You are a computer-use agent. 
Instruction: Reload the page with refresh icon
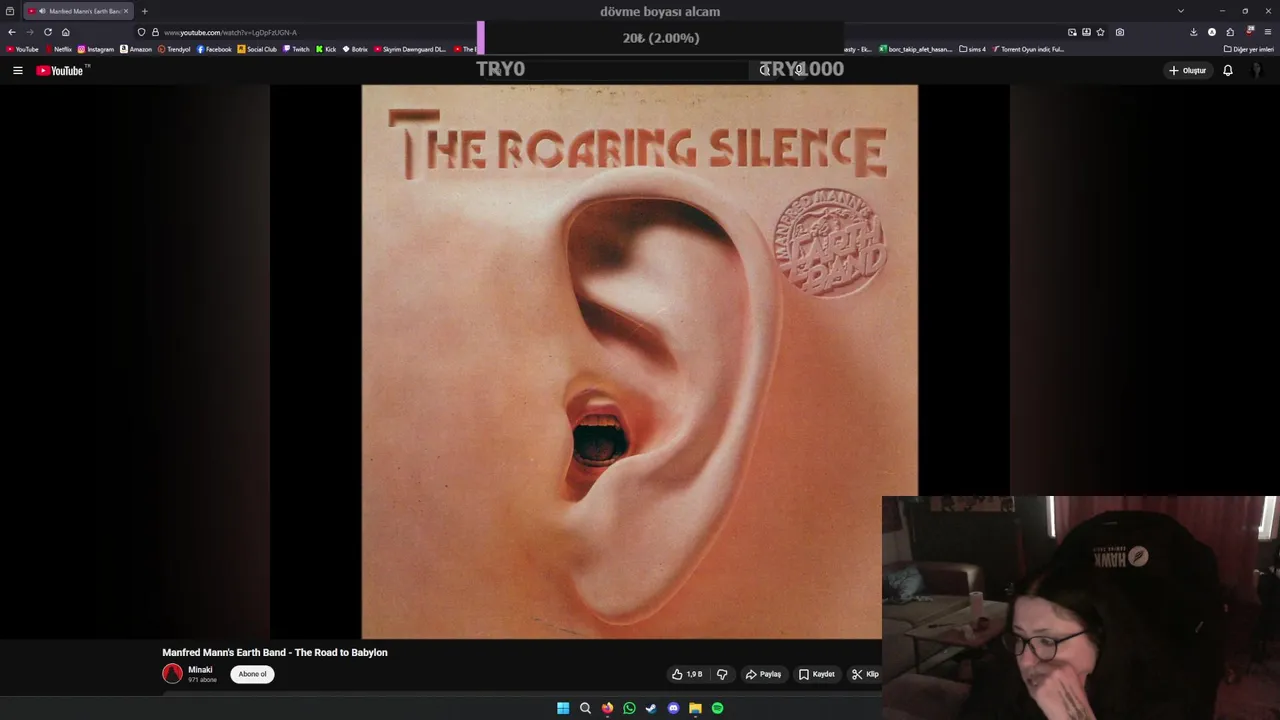coord(47,32)
